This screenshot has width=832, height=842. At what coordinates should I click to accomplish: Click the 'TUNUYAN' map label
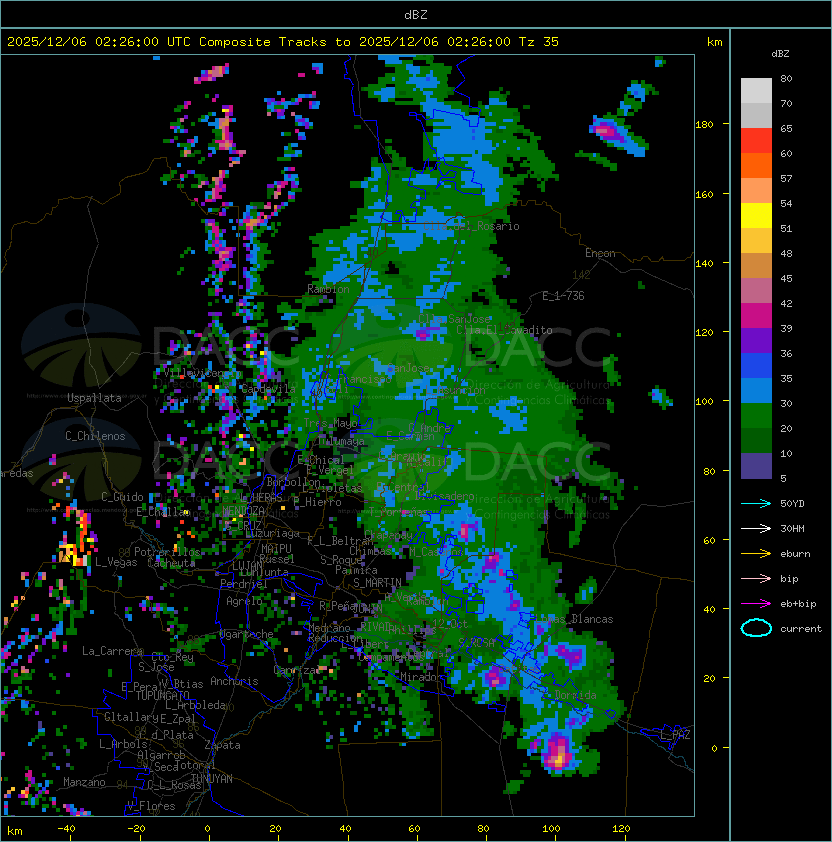coord(212,779)
